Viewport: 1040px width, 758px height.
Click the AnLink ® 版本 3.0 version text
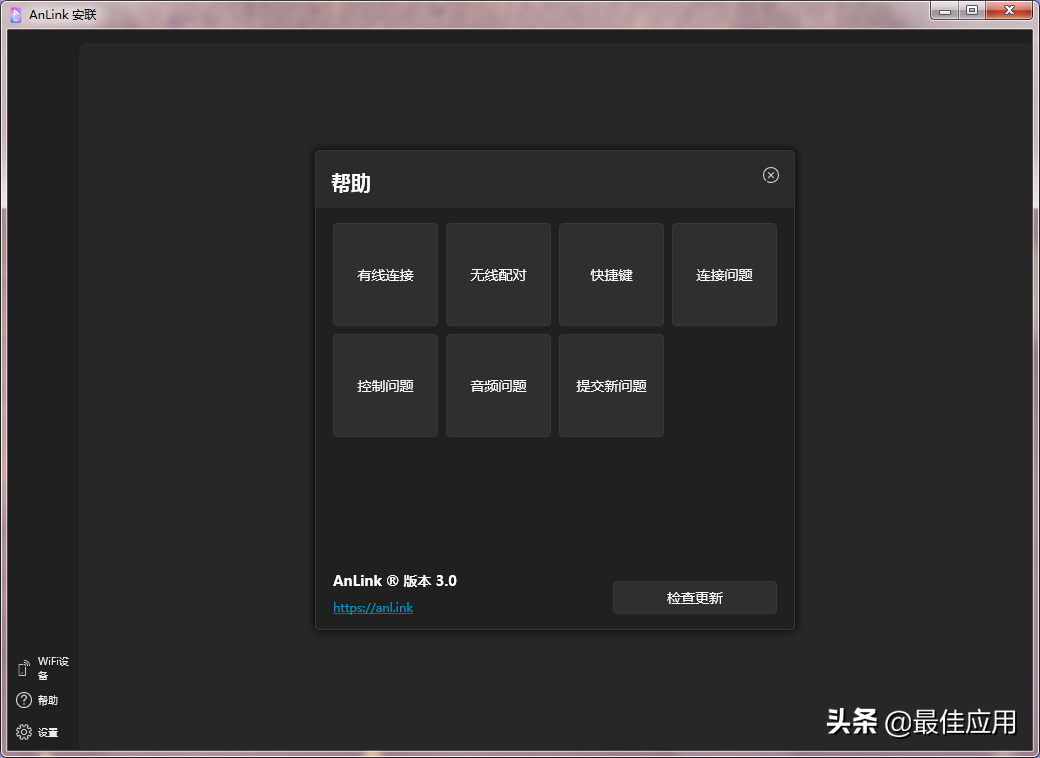398,580
